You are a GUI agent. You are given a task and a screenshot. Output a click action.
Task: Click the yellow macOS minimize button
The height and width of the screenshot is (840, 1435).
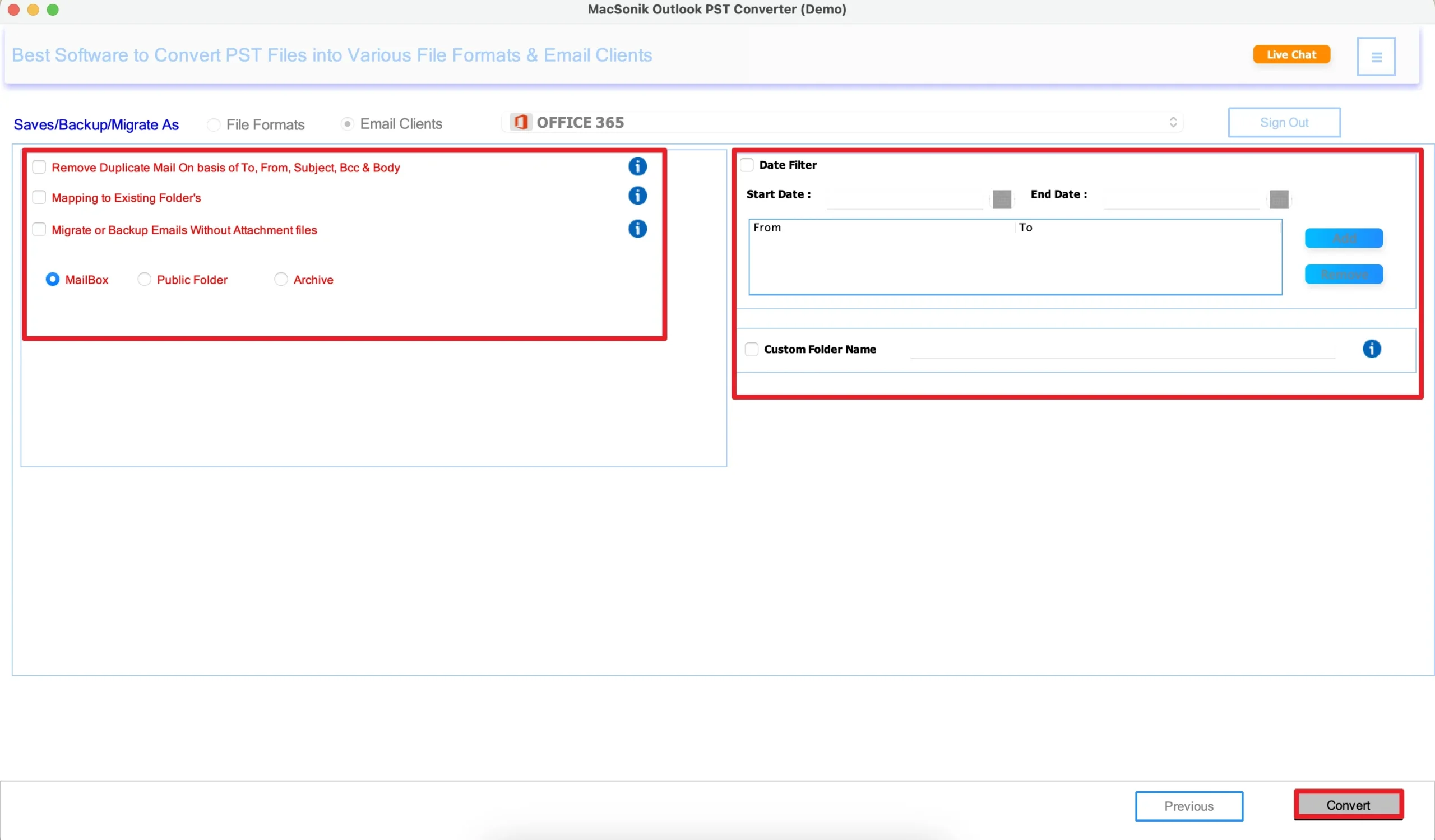[33, 10]
